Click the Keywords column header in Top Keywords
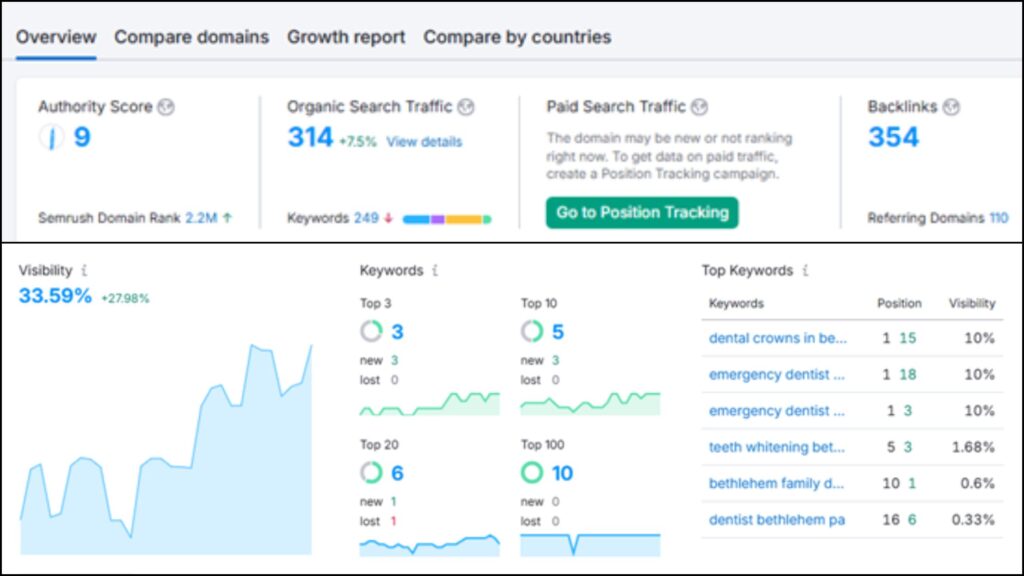 click(736, 304)
